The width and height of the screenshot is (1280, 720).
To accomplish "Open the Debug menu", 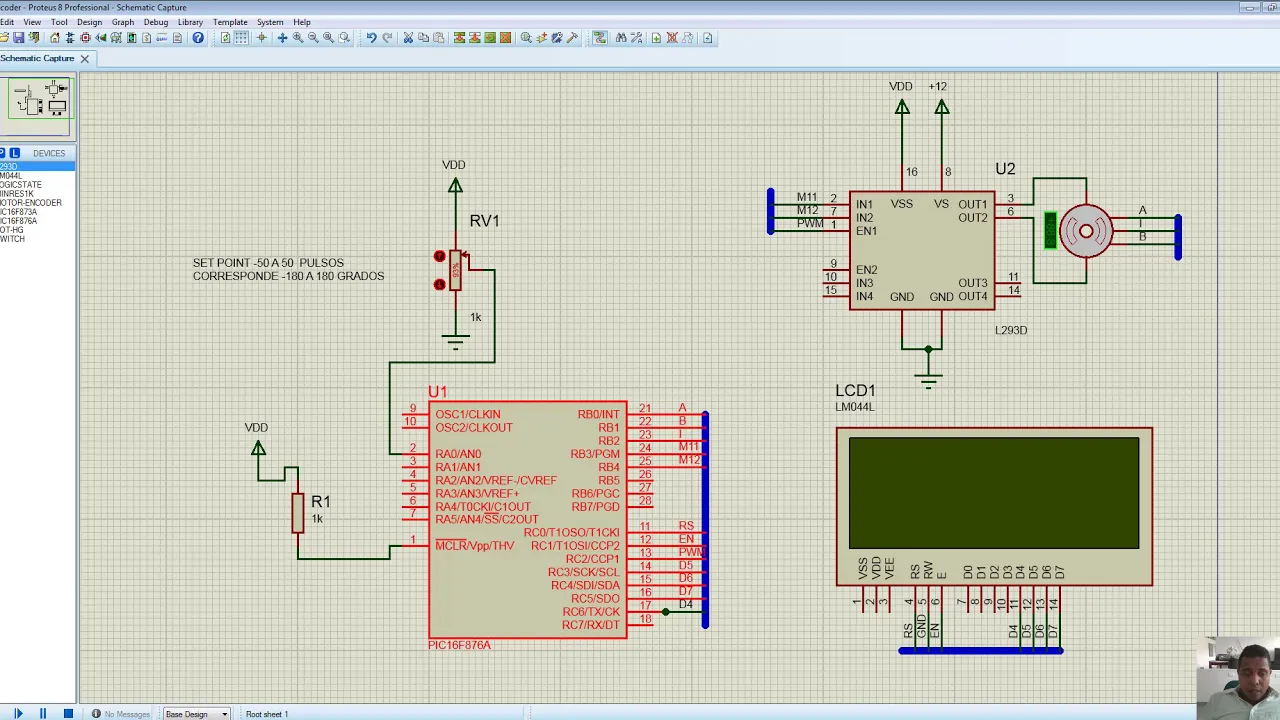I will click(x=156, y=22).
